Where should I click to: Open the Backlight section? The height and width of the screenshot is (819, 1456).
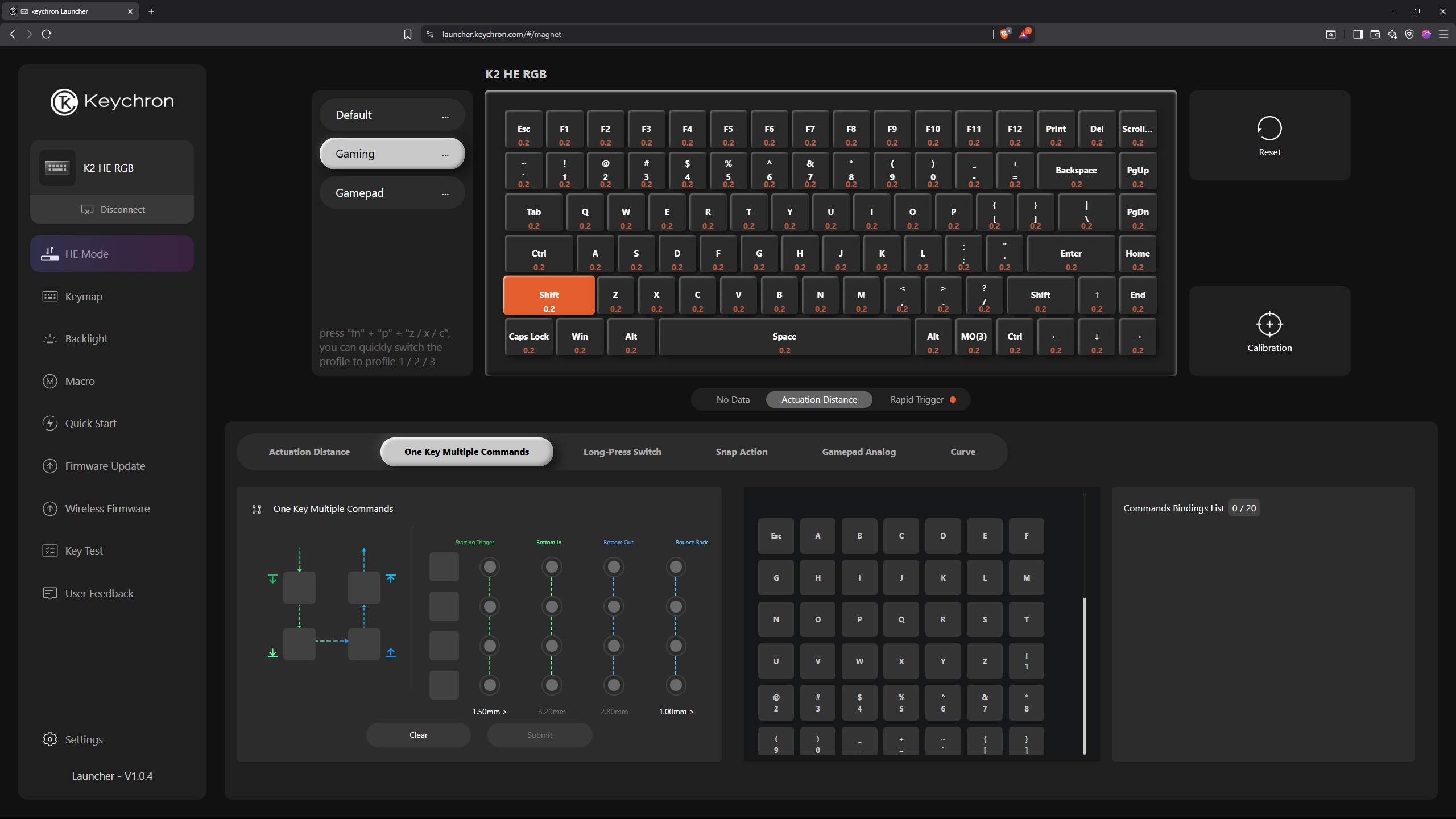tap(86, 338)
